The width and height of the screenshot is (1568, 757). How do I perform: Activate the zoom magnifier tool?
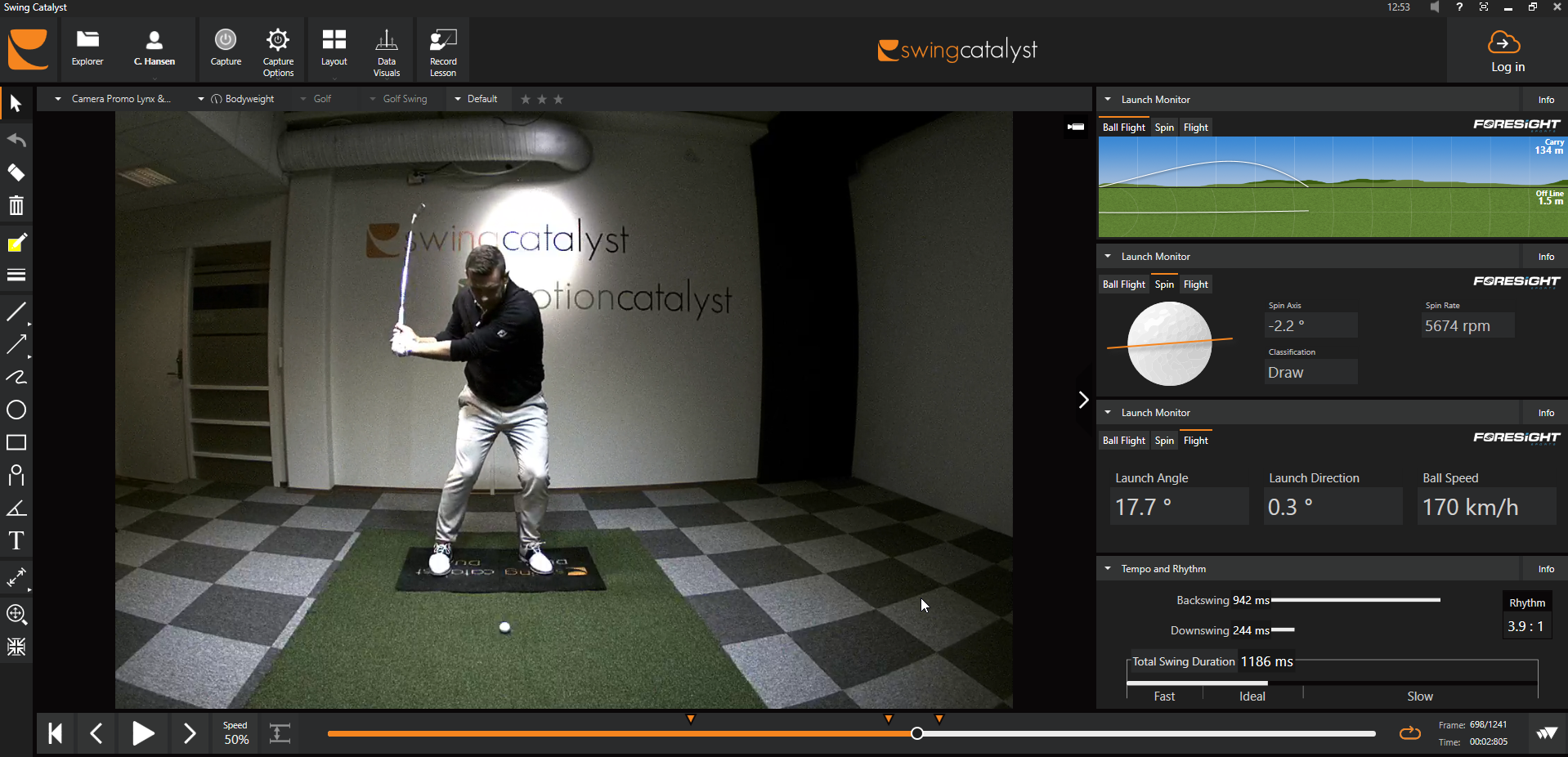[16, 614]
